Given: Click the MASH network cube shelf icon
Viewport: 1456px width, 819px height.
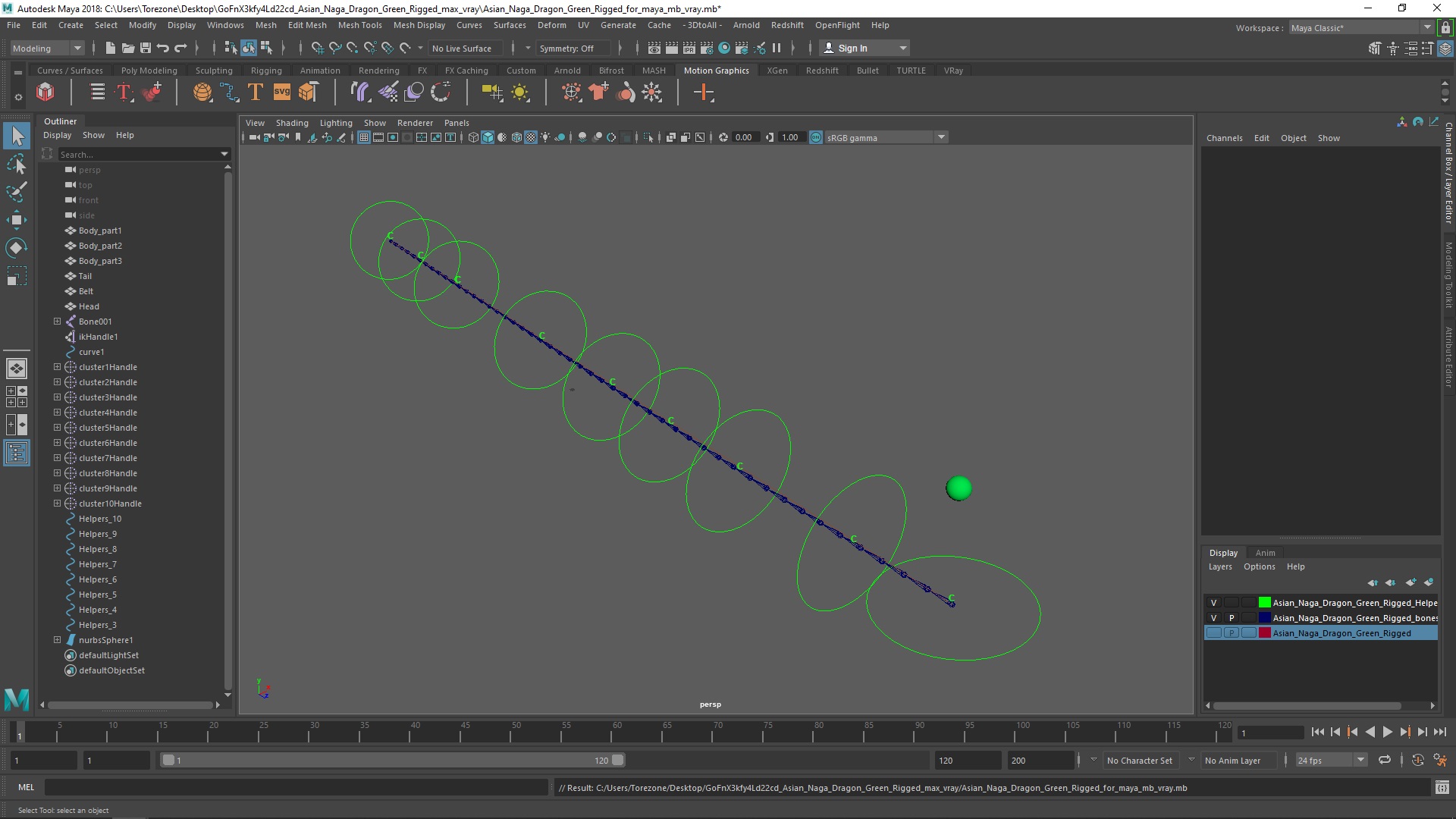Looking at the screenshot, I should pyautogui.click(x=45, y=93).
